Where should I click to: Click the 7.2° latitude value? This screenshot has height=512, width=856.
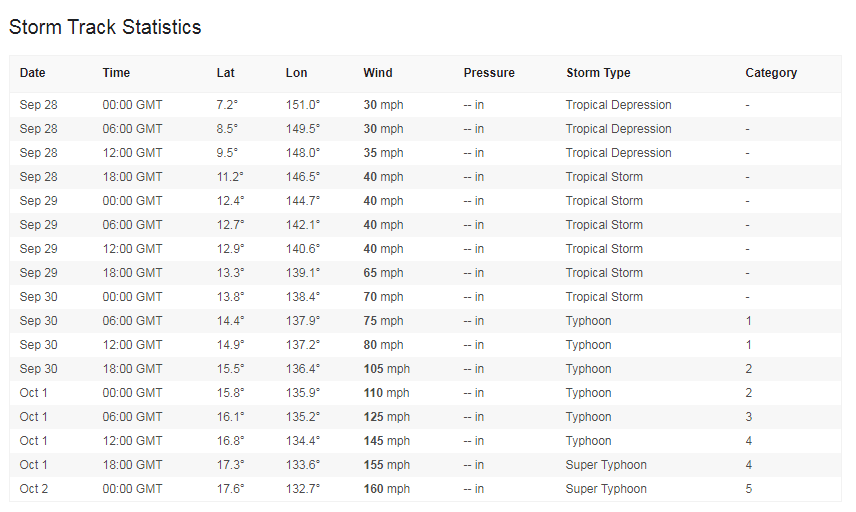(227, 105)
